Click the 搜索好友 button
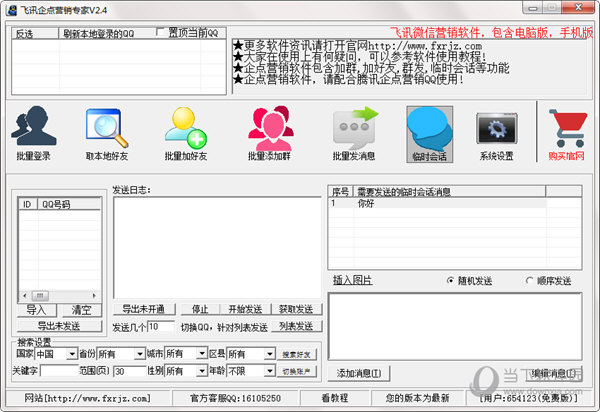The width and height of the screenshot is (600, 412). (x=297, y=355)
